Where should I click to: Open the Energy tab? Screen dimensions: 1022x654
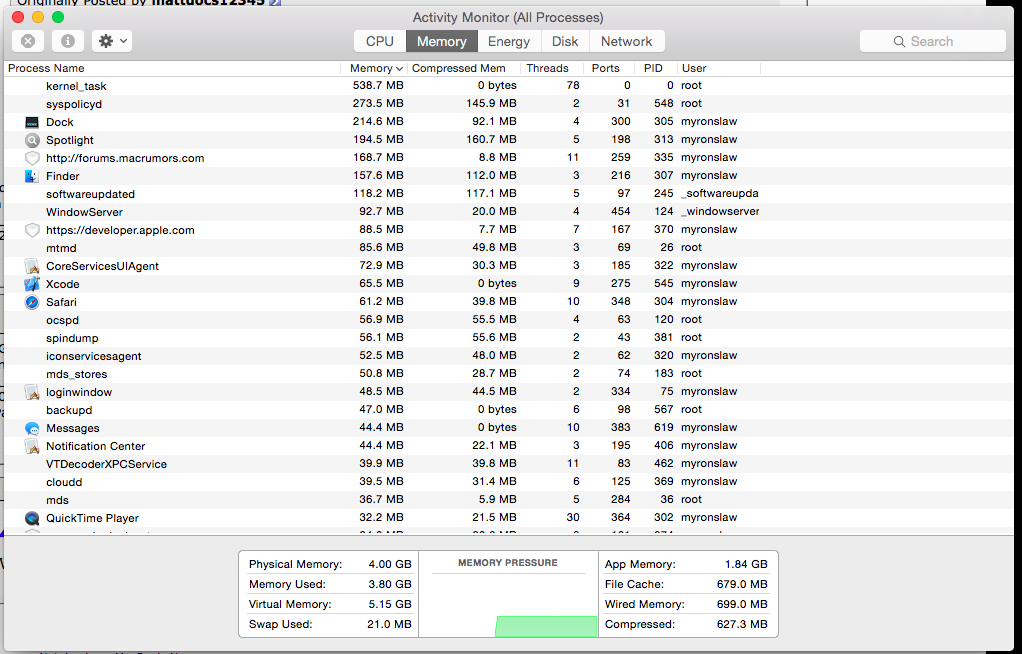[x=509, y=41]
